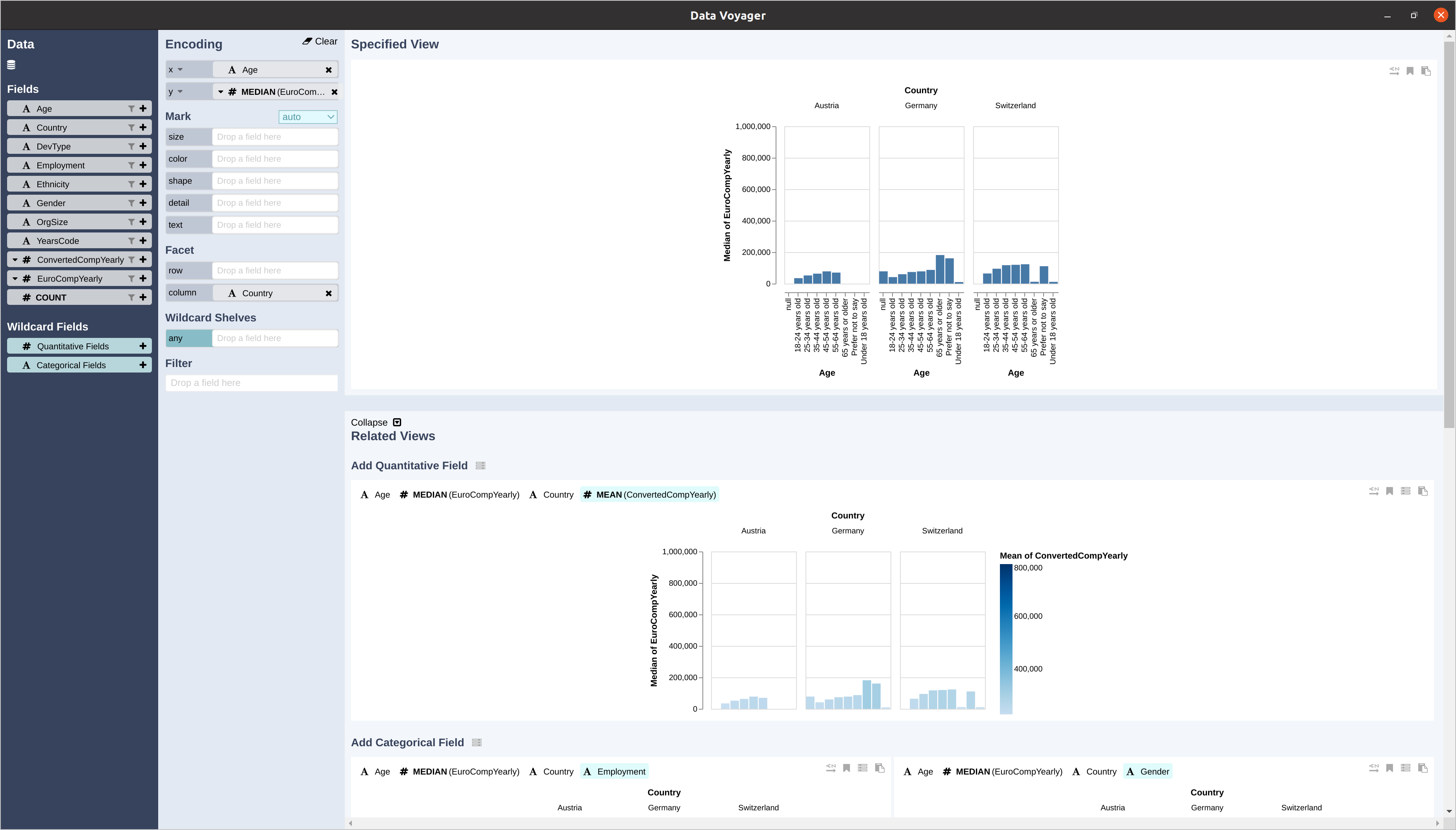Click the color Drop a field here shelf
The image size is (1456, 830).
coord(275,159)
